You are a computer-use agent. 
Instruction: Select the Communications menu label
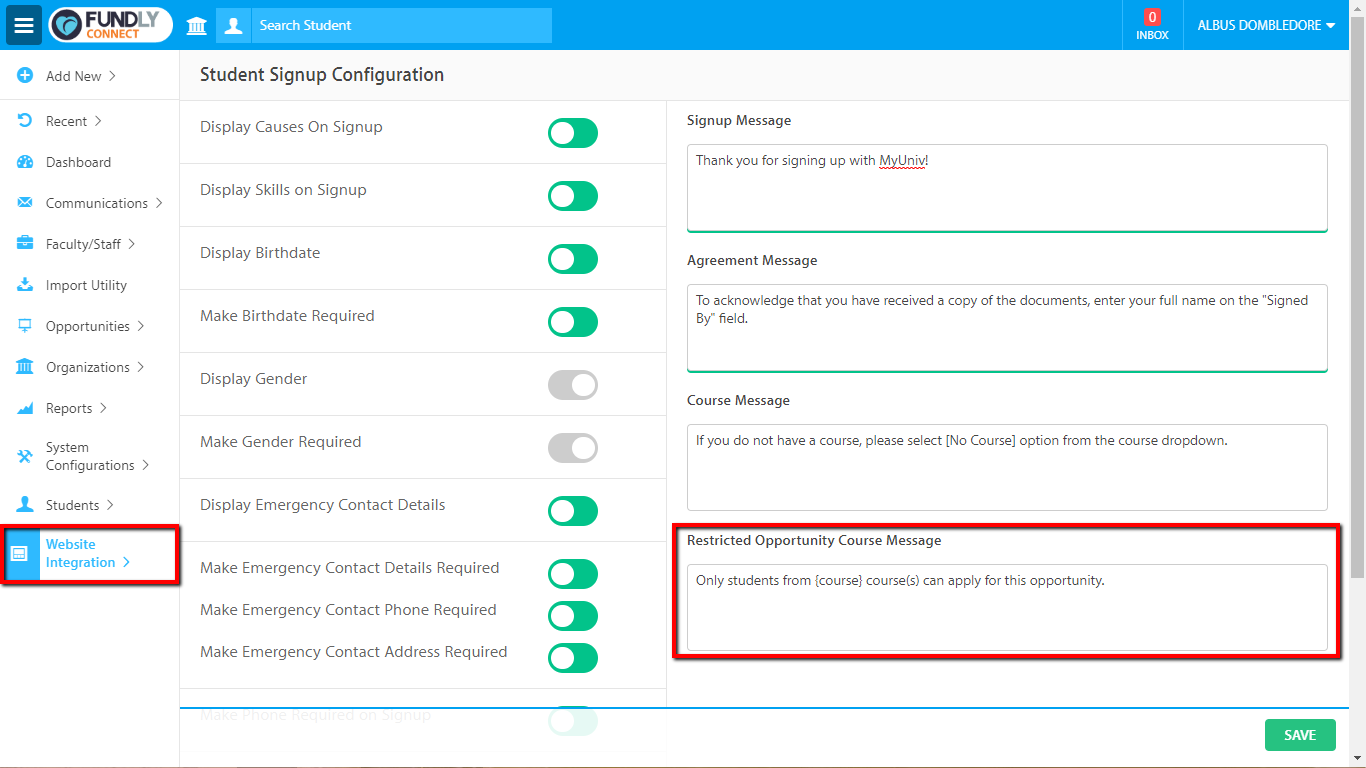(97, 203)
